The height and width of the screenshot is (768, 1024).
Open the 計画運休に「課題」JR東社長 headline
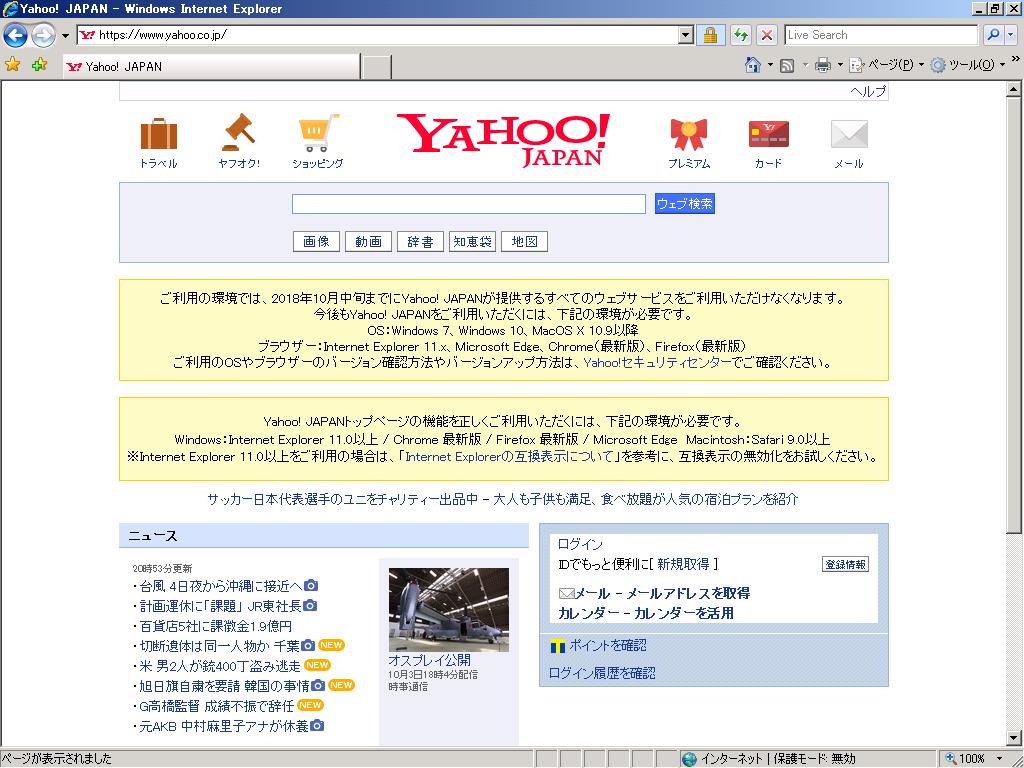[220, 606]
